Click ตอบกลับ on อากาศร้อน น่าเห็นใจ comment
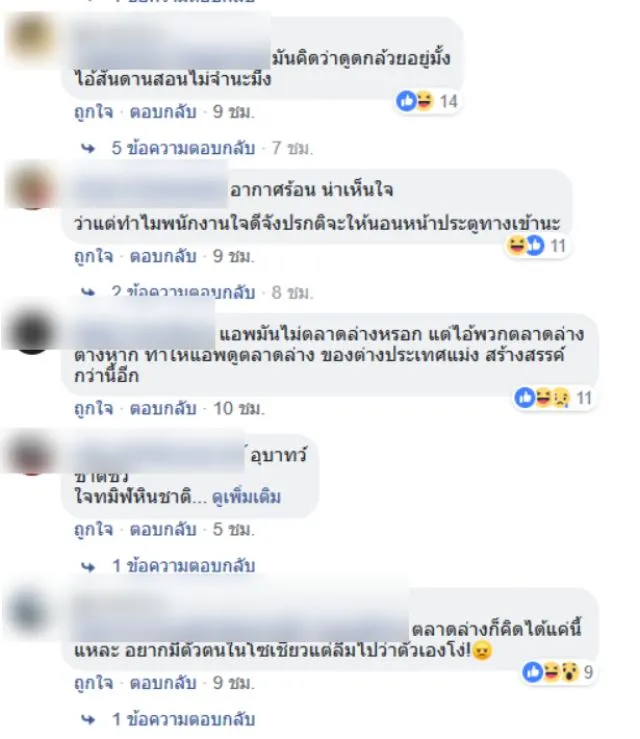The image size is (640, 739). (163, 256)
